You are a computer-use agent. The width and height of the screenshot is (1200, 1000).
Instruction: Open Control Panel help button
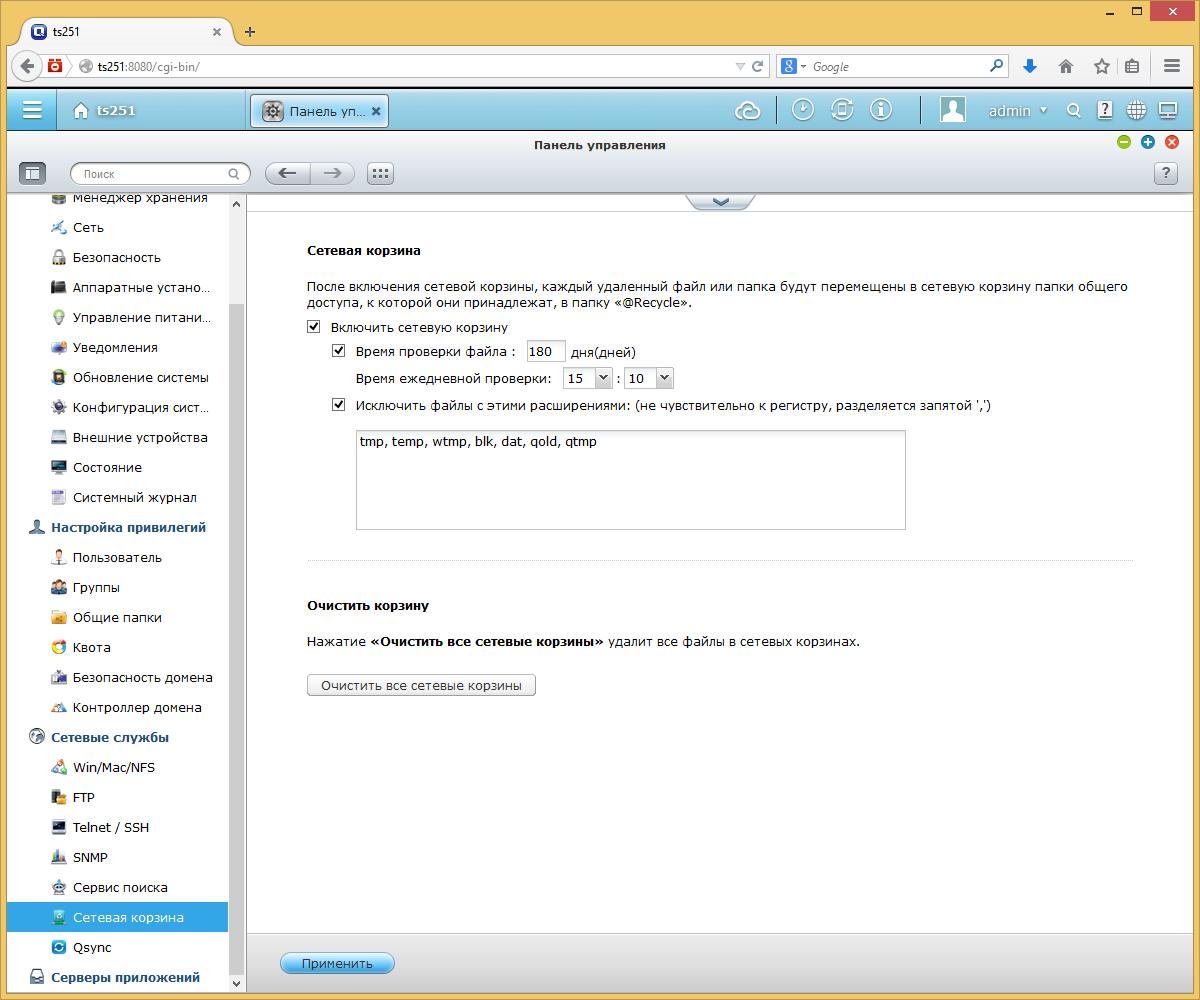pos(1166,173)
